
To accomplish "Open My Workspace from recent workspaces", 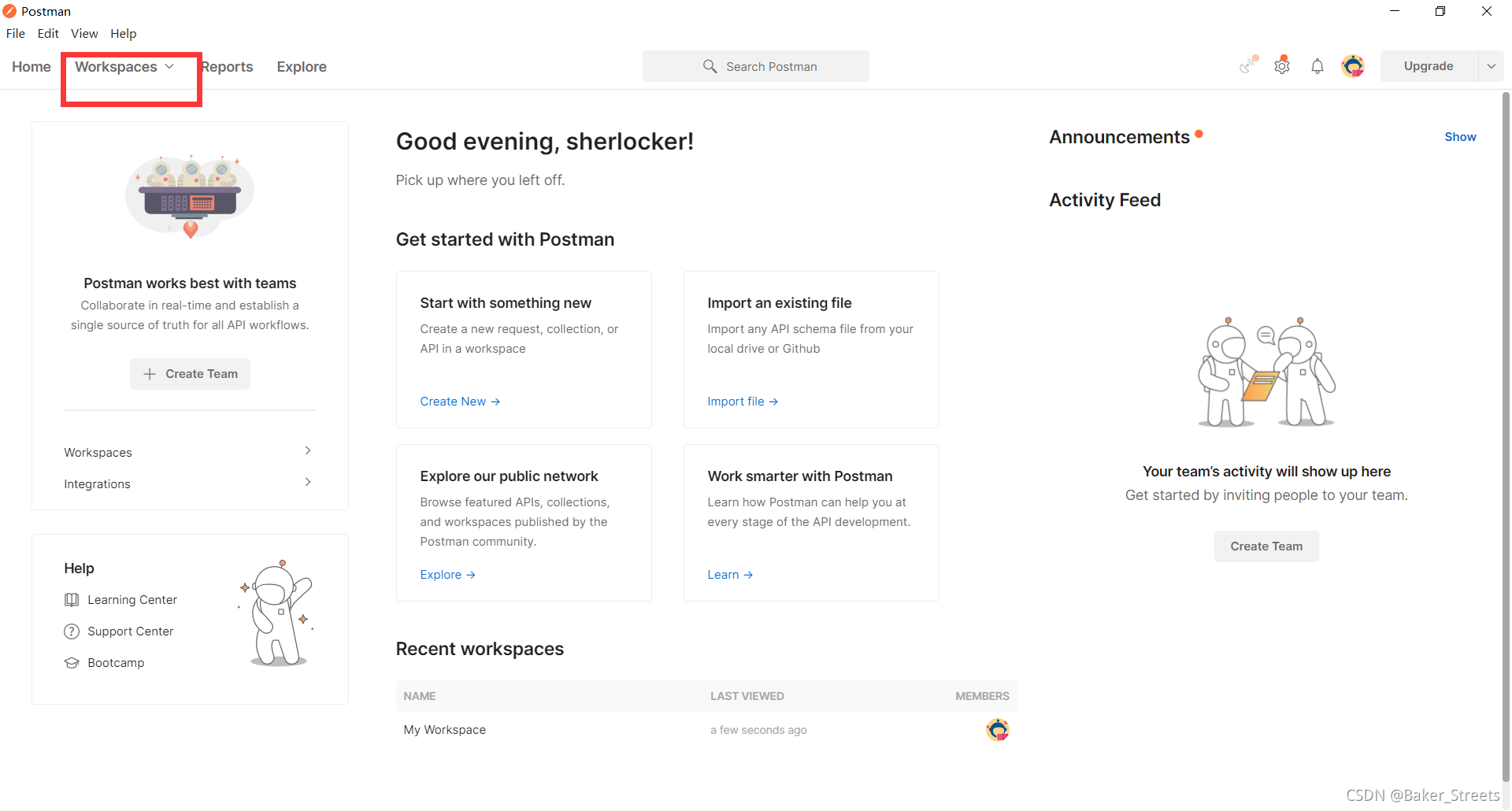I will pyautogui.click(x=445, y=730).
